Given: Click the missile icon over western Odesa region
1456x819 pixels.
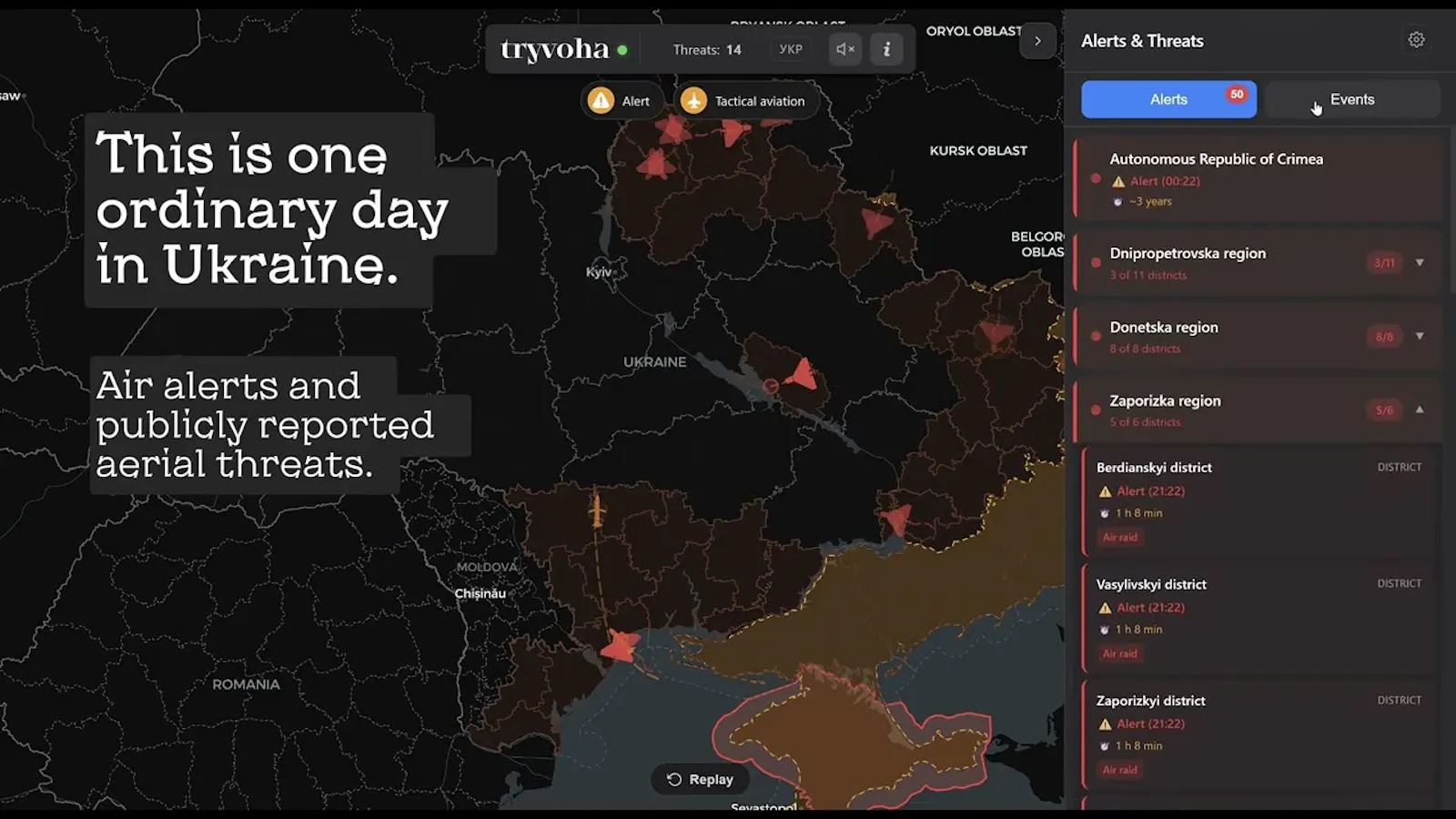Looking at the screenshot, I should [x=597, y=510].
